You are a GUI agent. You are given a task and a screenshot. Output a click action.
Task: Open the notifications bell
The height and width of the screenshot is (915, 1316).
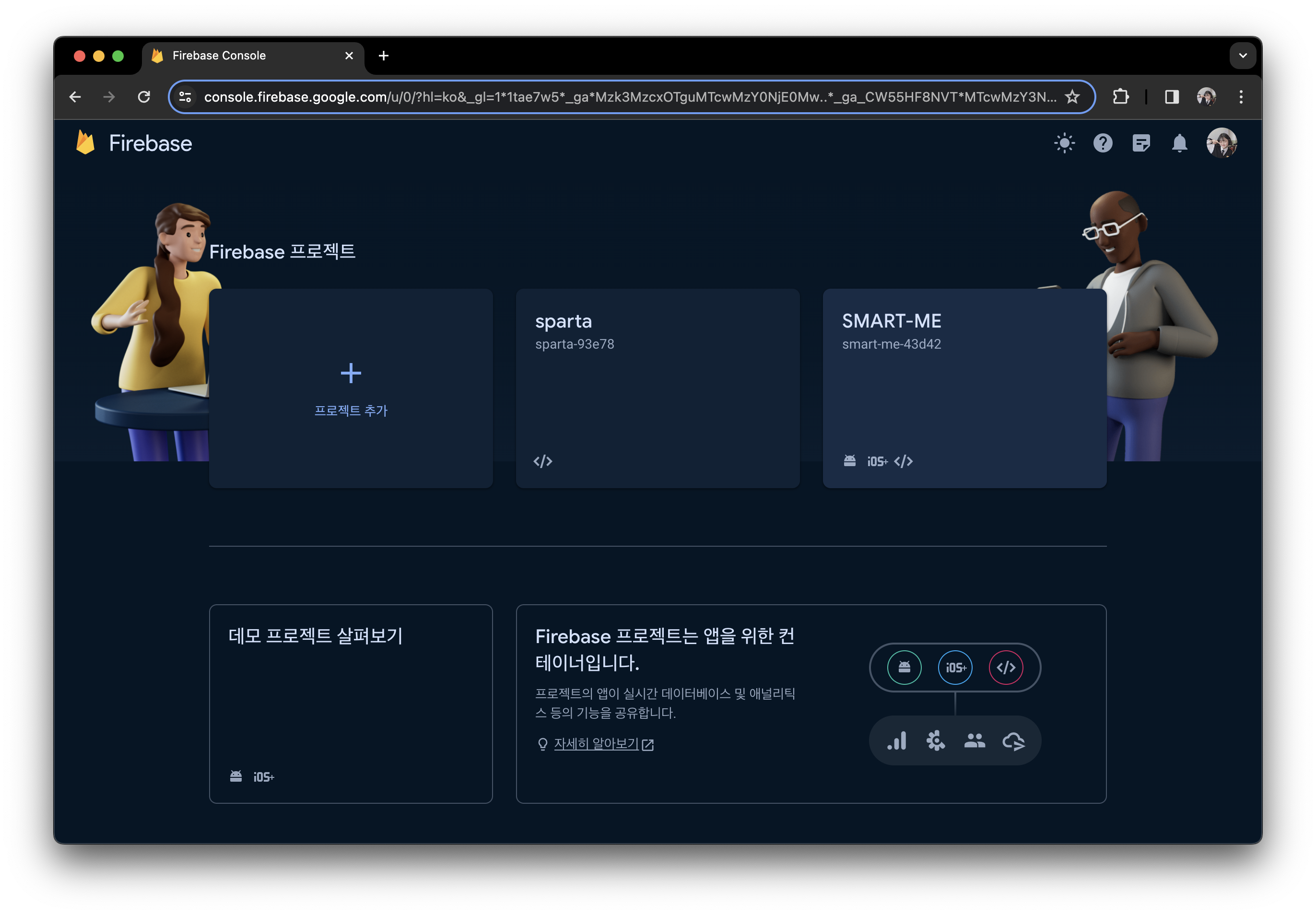(1180, 143)
